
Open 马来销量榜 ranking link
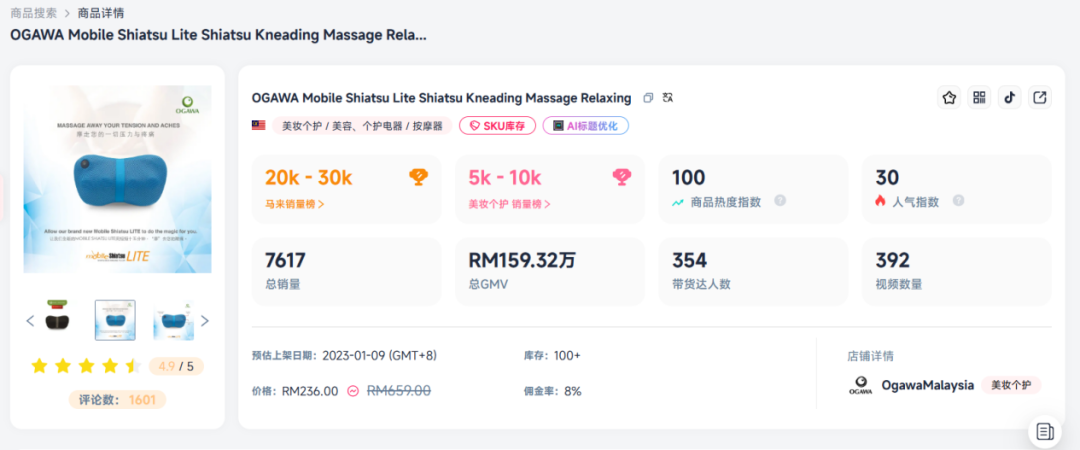point(295,204)
